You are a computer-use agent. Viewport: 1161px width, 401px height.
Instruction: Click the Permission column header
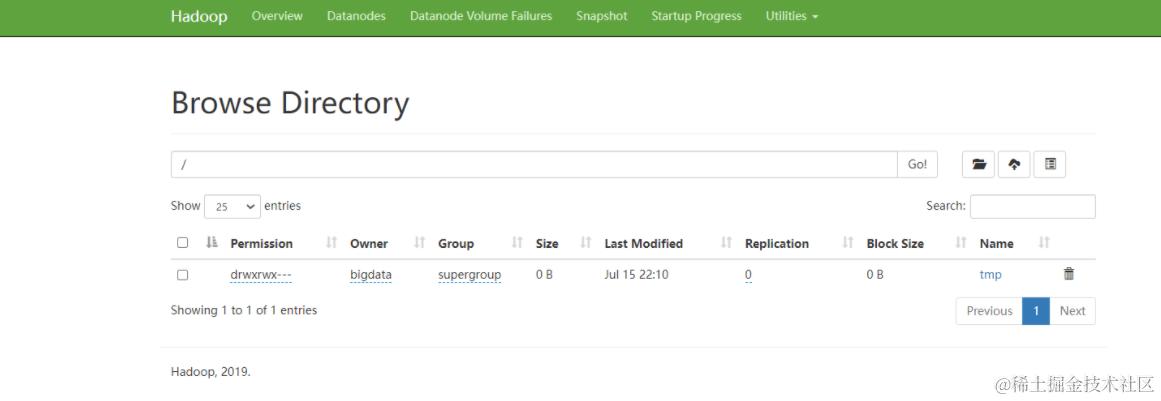click(261, 243)
